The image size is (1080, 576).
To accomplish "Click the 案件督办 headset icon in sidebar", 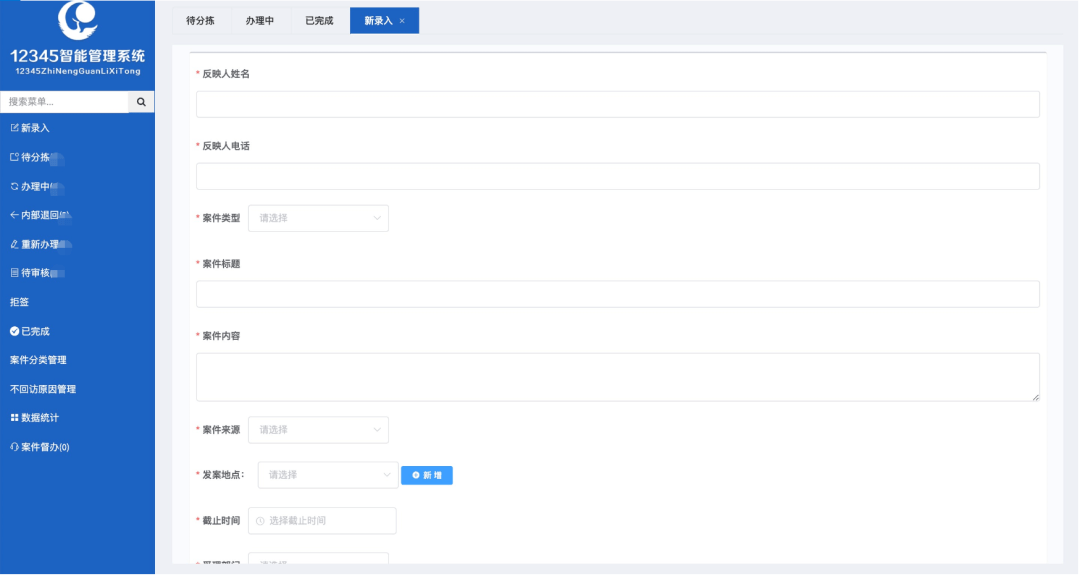I will coord(14,447).
